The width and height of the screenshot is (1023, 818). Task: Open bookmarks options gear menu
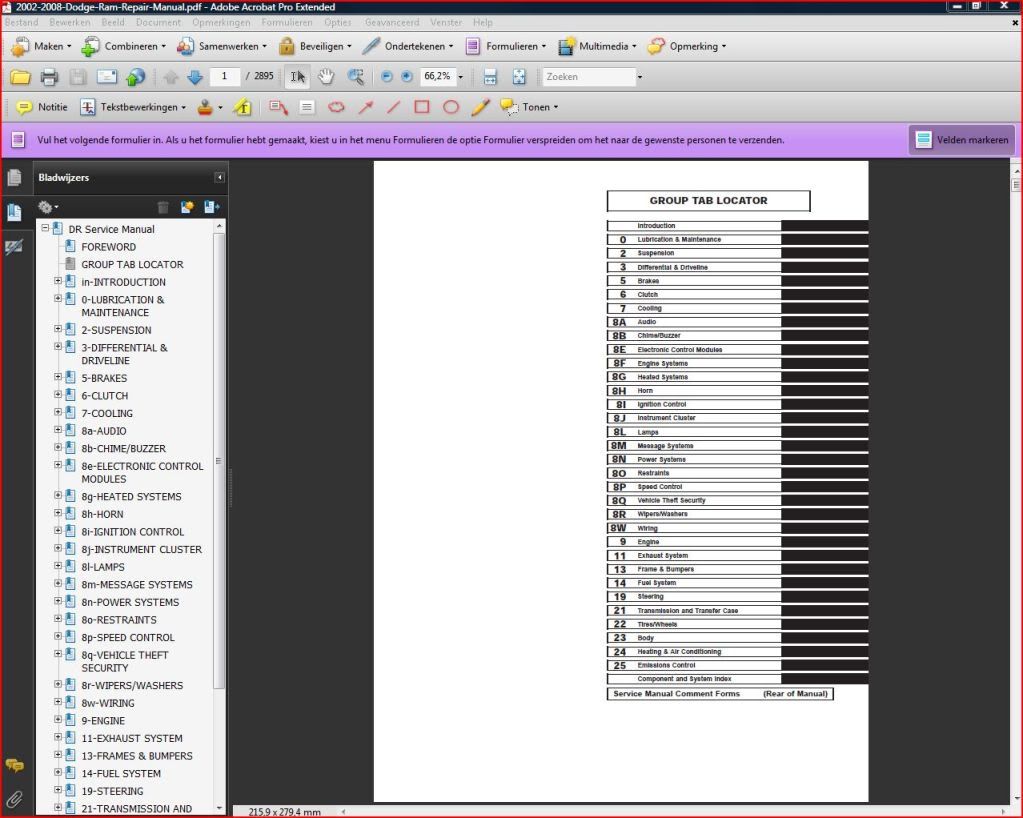(x=48, y=207)
